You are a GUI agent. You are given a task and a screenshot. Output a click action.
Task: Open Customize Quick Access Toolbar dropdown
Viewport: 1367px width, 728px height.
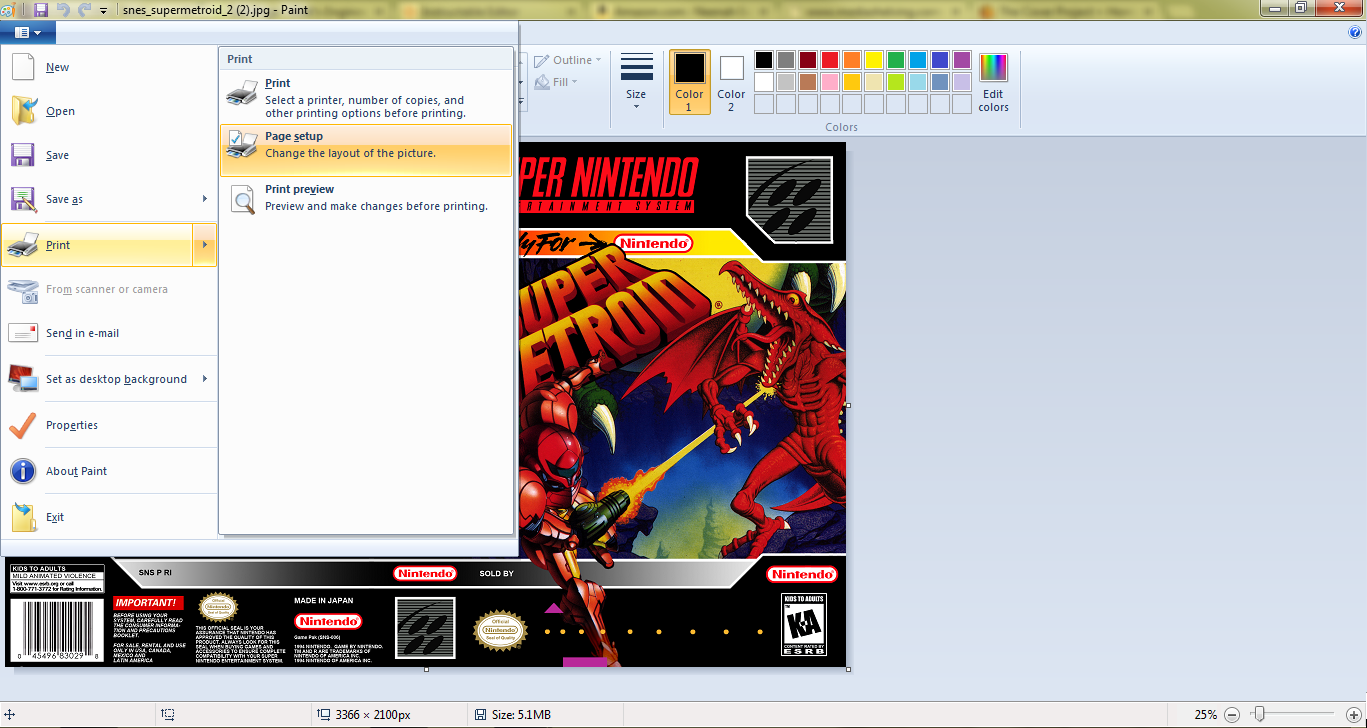[104, 10]
